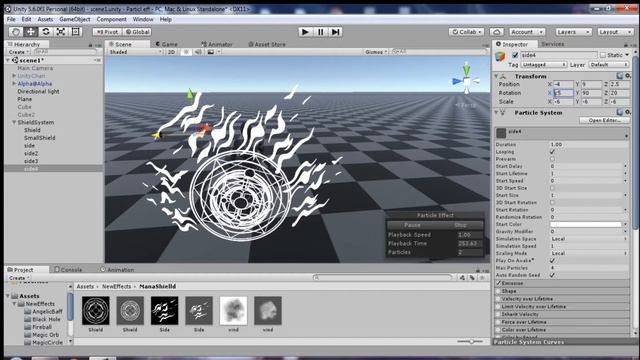Open the Shaded draw mode dropdown
640x360 pixels.
[135, 52]
